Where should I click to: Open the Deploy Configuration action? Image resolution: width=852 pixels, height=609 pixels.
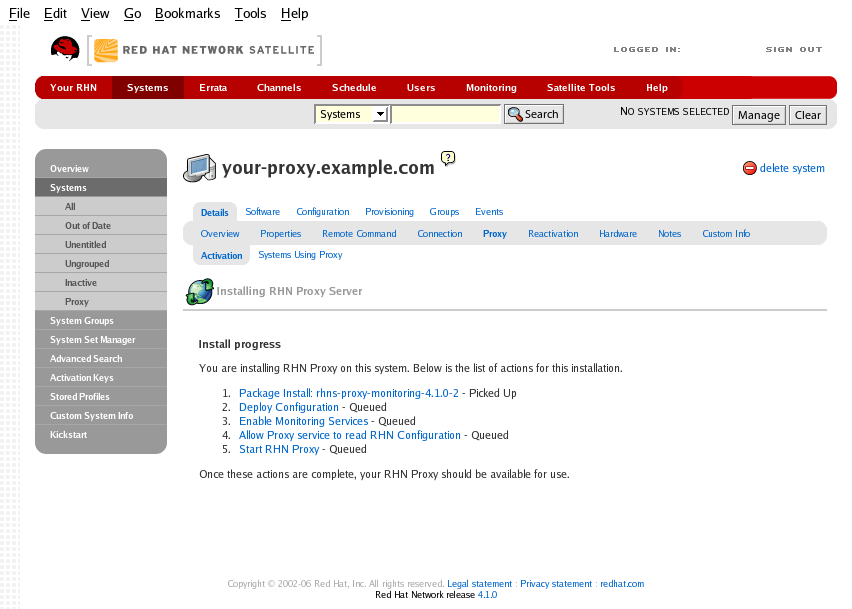(x=289, y=407)
